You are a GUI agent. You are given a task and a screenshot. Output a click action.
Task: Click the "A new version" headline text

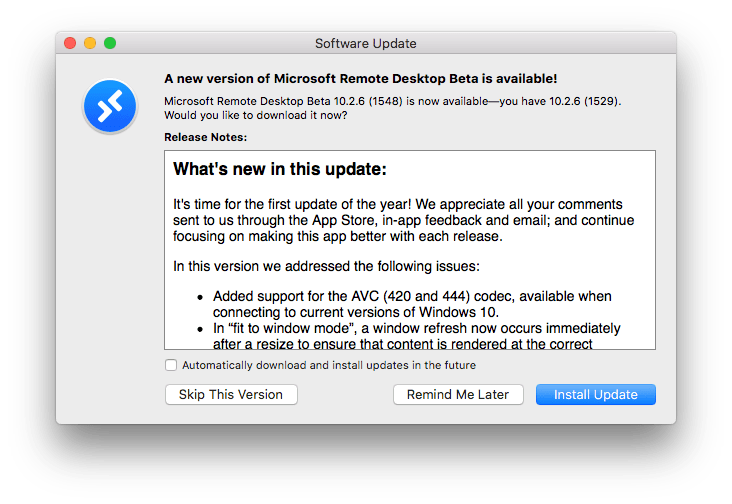361,77
